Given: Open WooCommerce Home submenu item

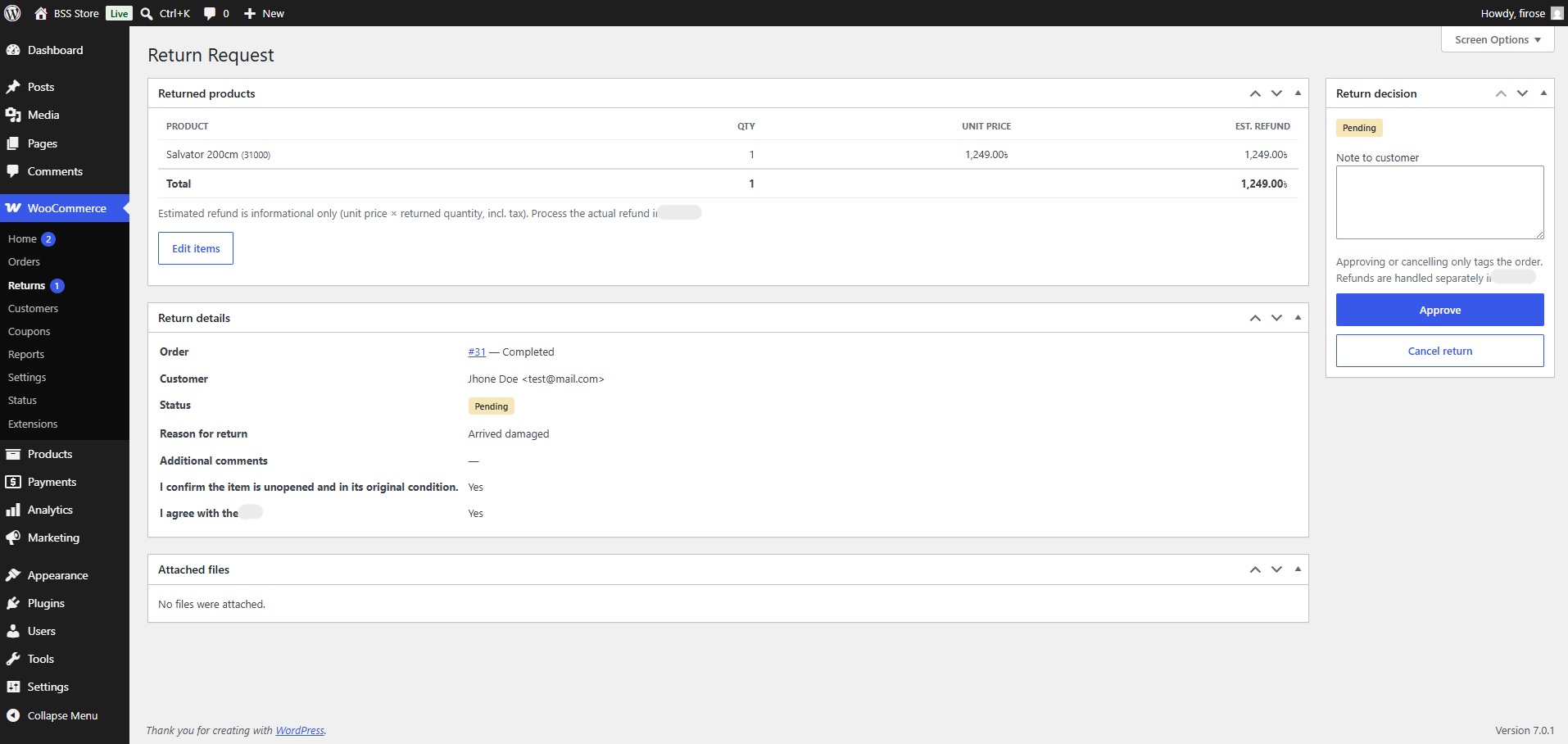Looking at the screenshot, I should 22,239.
